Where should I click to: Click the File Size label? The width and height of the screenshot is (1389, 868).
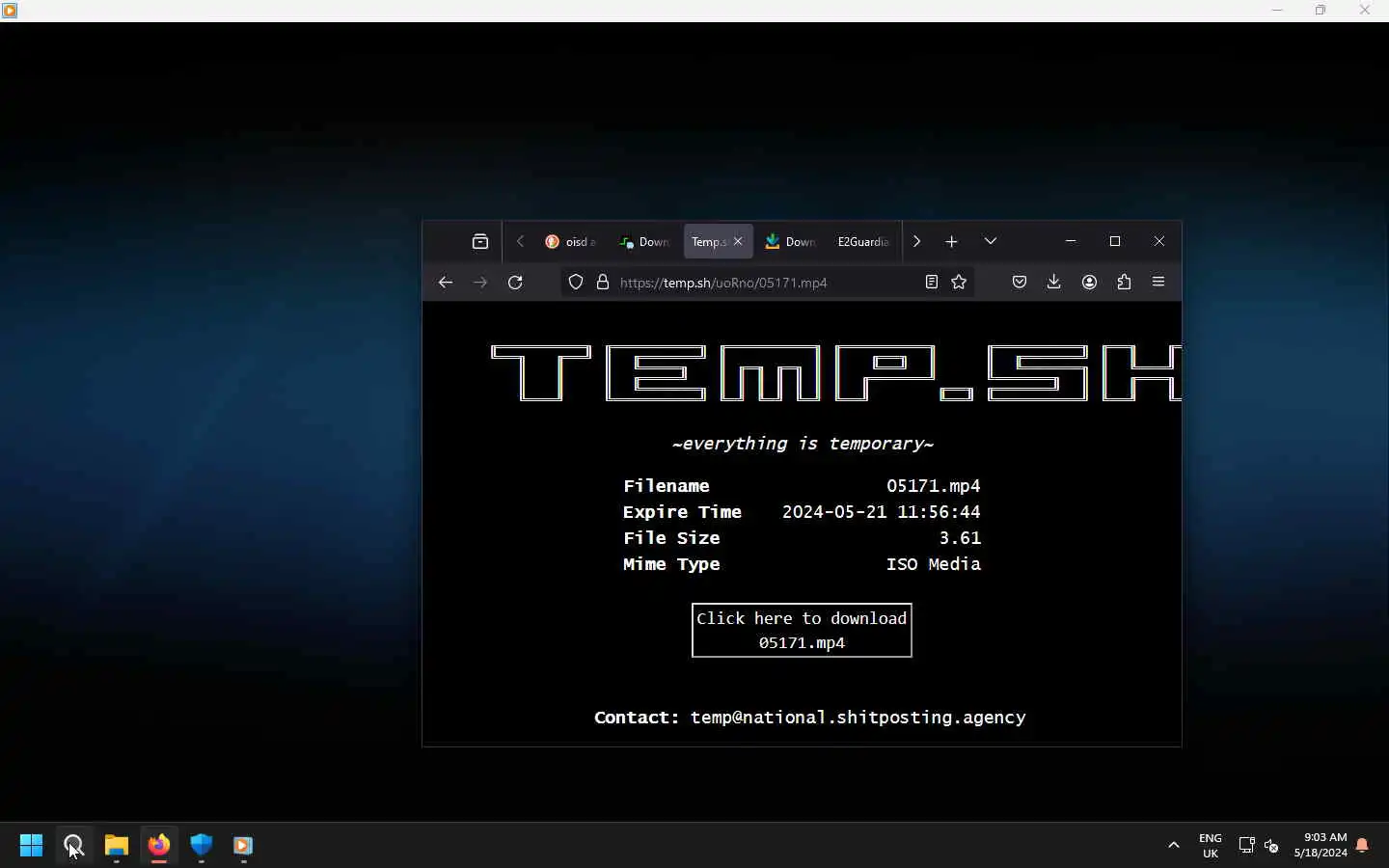pos(671,538)
